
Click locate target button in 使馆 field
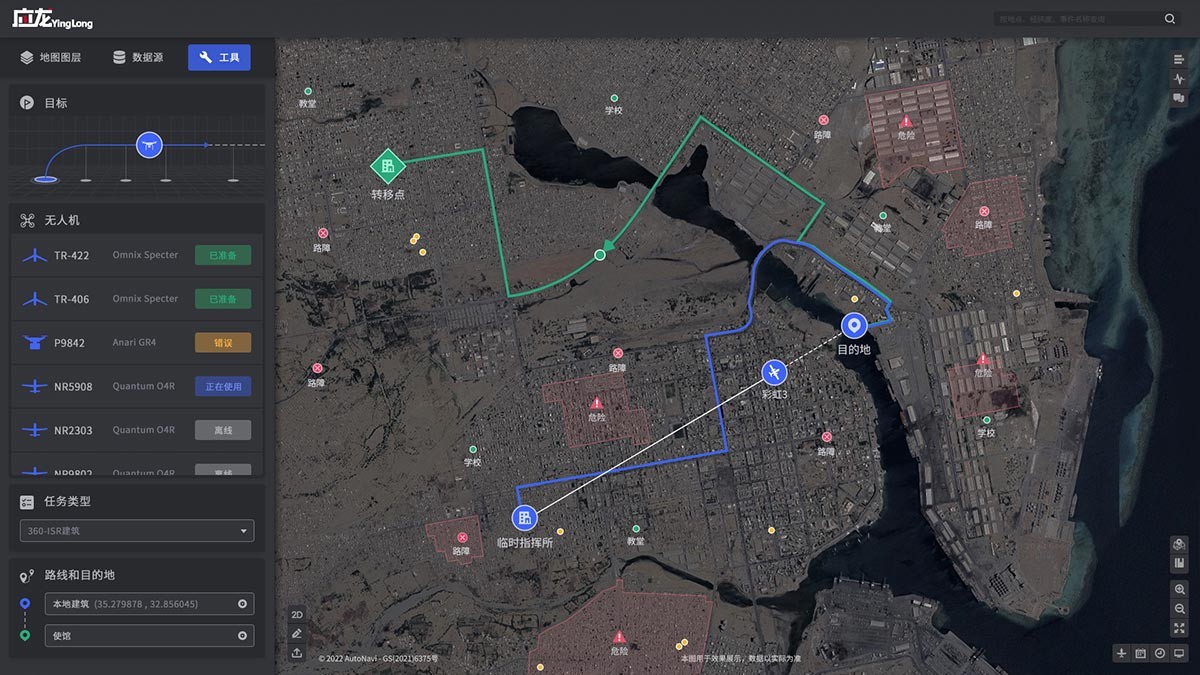pyautogui.click(x=242, y=636)
